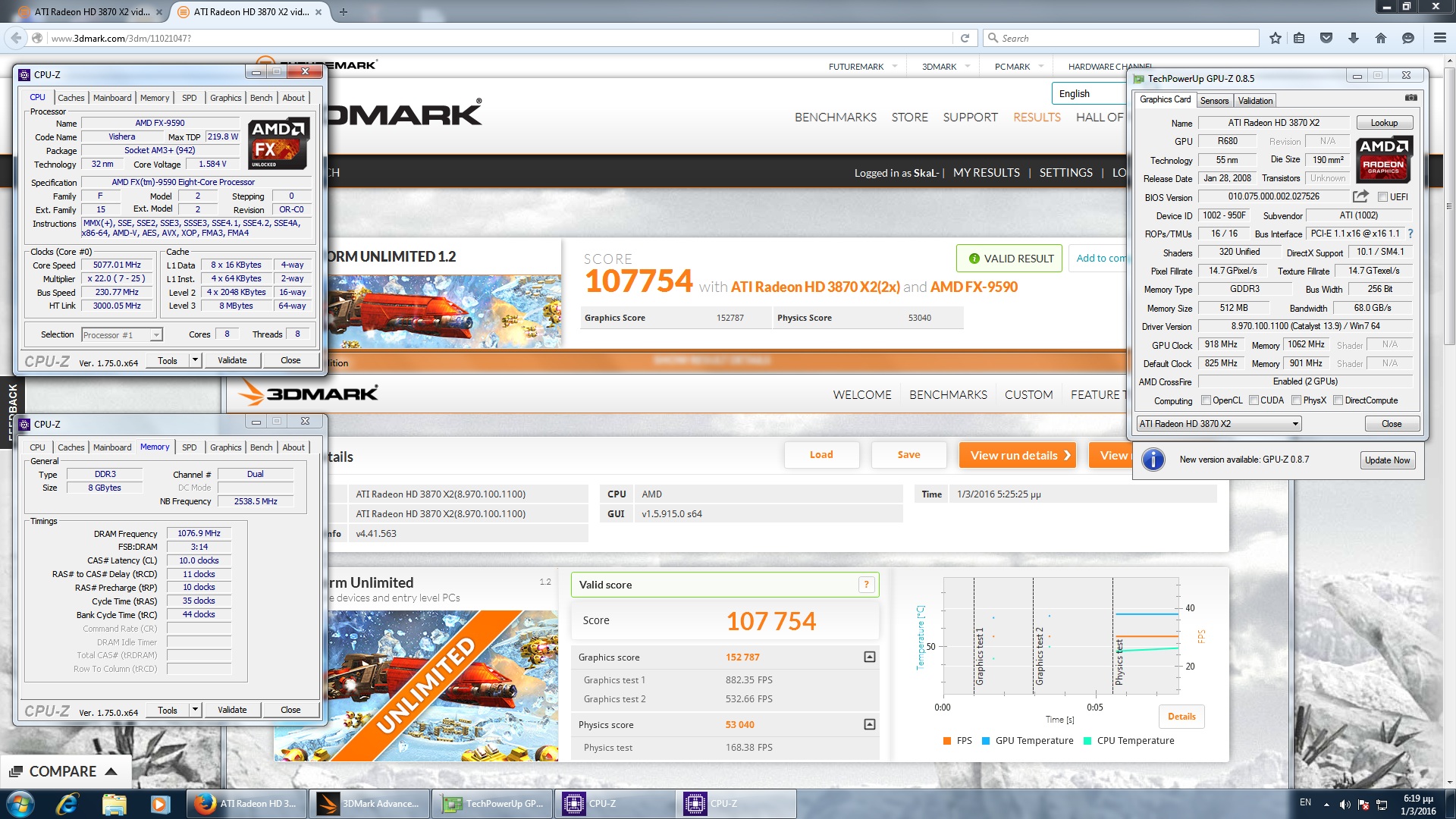This screenshot has width=1456, height=819.
Task: Toggle the UEFI checkbox in GPU-Z
Action: click(x=1382, y=197)
